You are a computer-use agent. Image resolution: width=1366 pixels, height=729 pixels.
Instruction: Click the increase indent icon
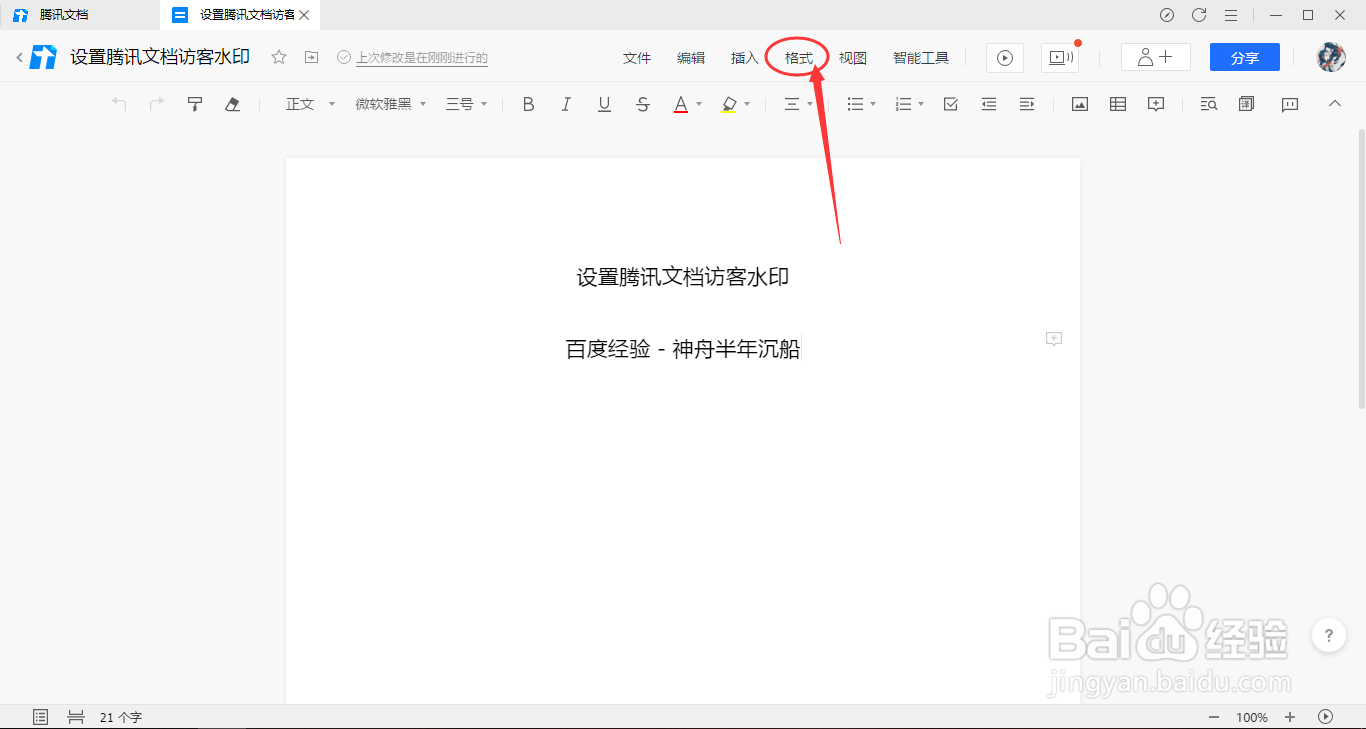tap(1027, 104)
